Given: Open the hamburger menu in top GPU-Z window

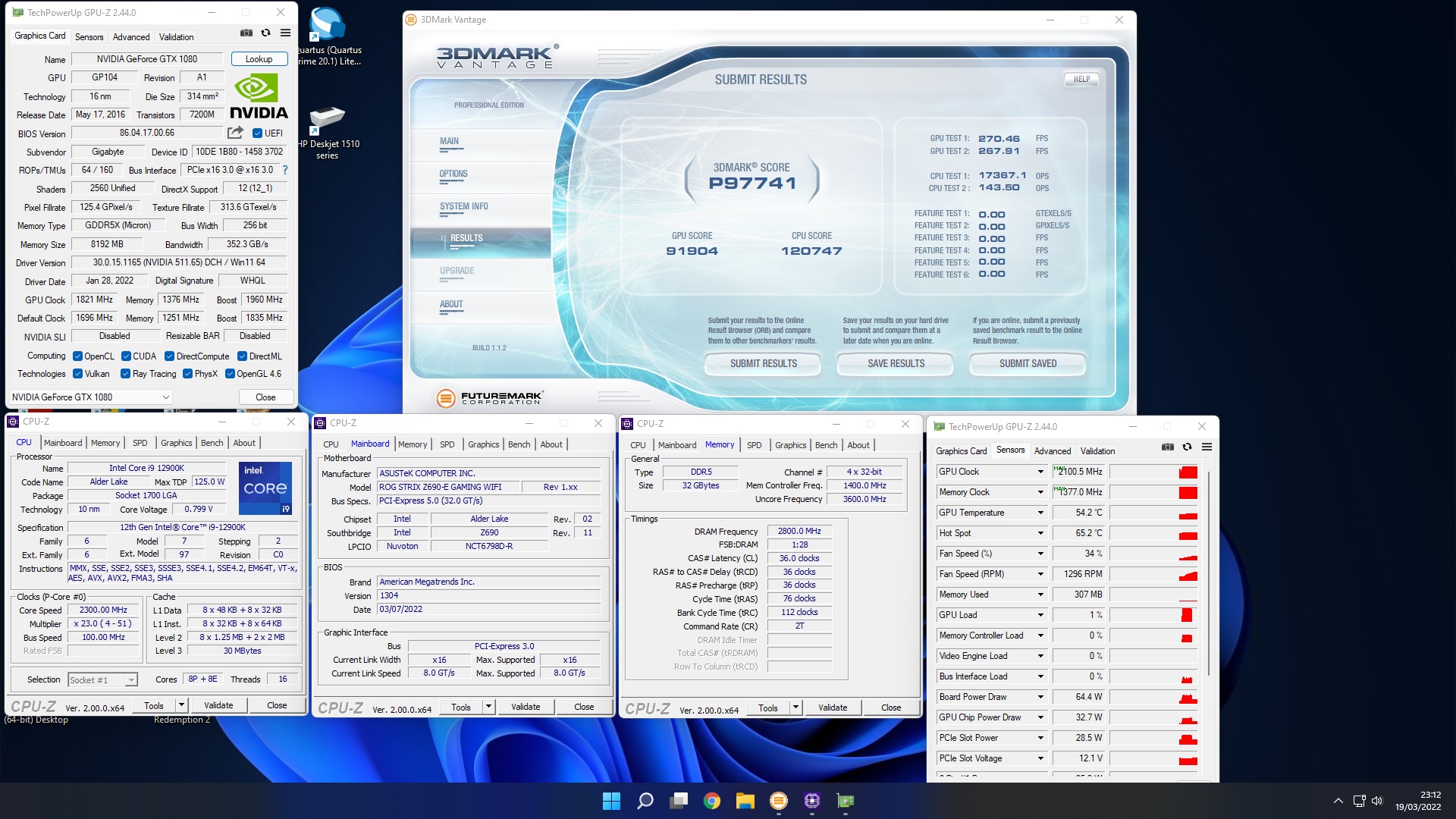Looking at the screenshot, I should [285, 33].
